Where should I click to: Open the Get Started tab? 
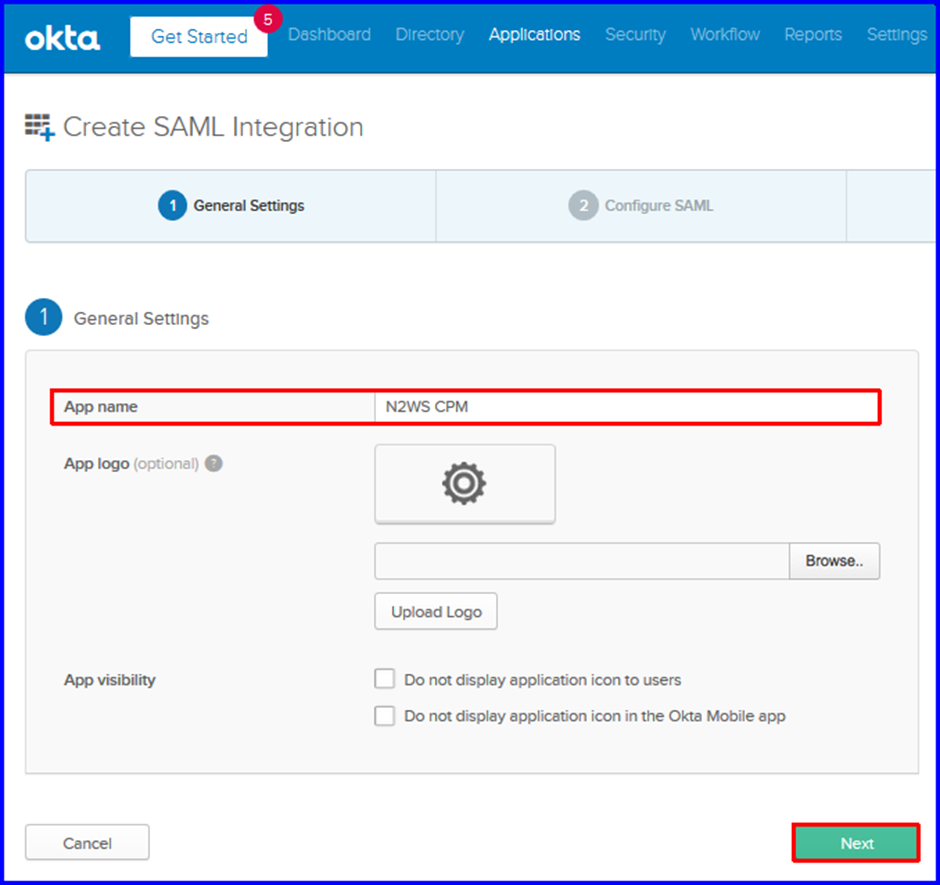coord(199,37)
